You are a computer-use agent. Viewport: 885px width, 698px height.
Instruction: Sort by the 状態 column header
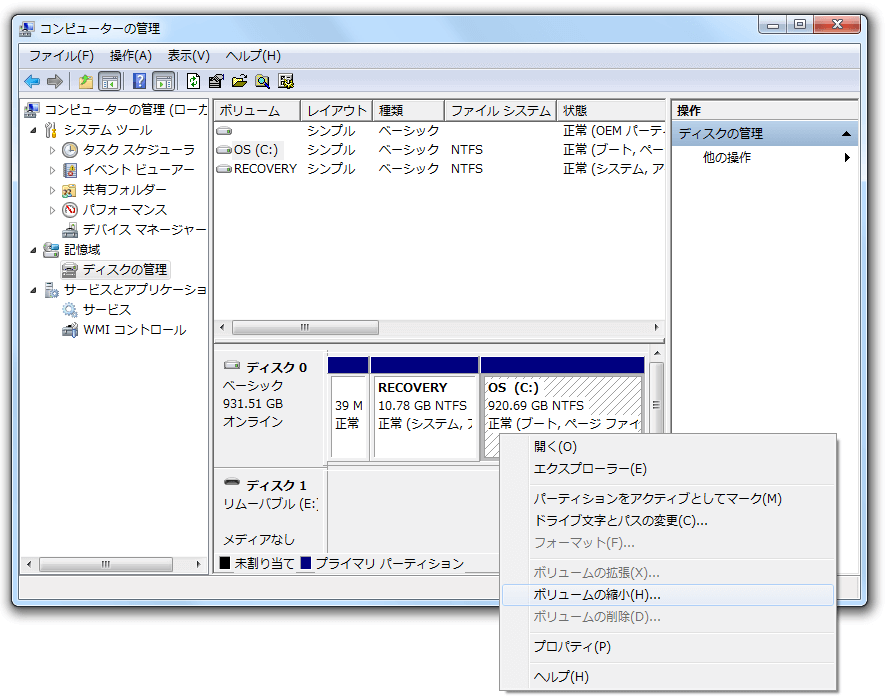(611, 111)
